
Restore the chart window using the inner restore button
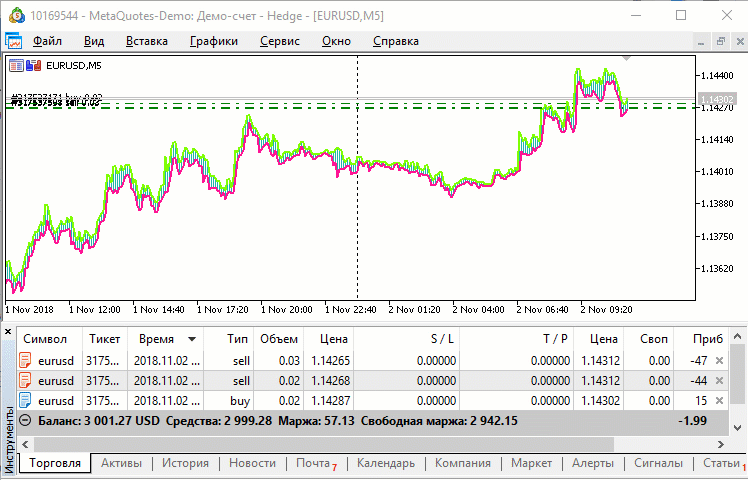(x=719, y=41)
